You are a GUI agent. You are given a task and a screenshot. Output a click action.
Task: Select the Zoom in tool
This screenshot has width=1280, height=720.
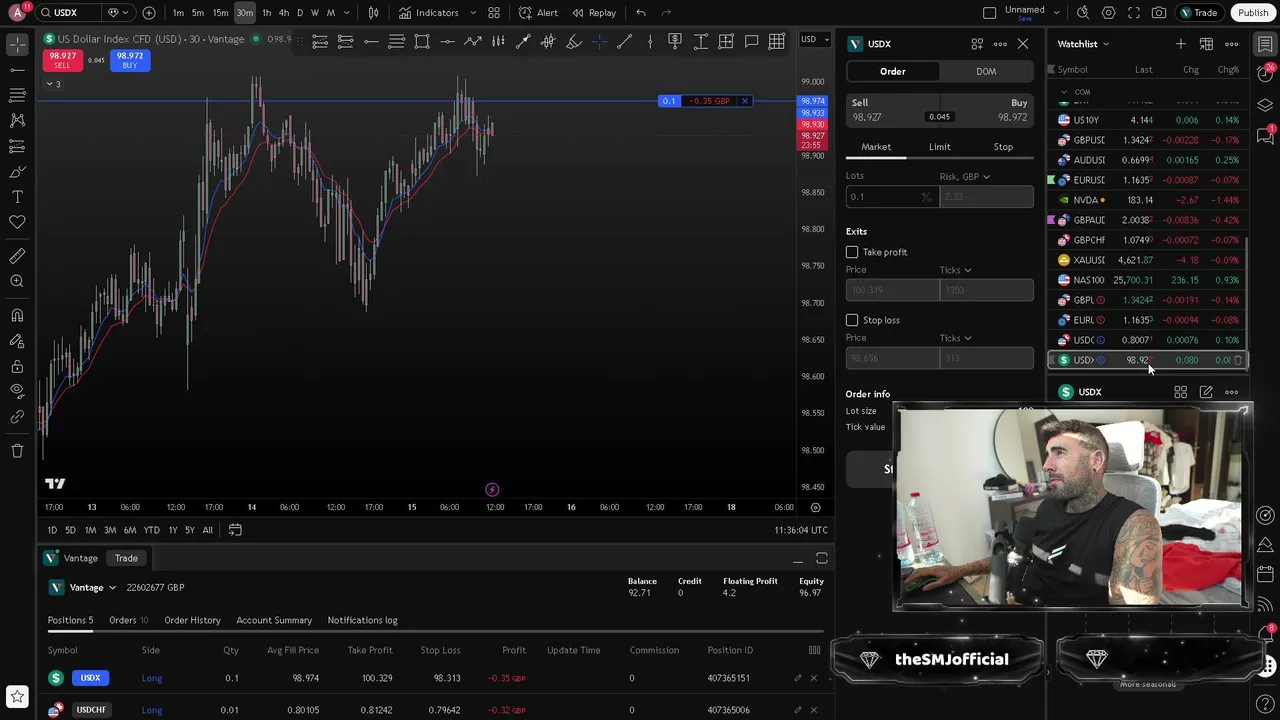point(17,282)
